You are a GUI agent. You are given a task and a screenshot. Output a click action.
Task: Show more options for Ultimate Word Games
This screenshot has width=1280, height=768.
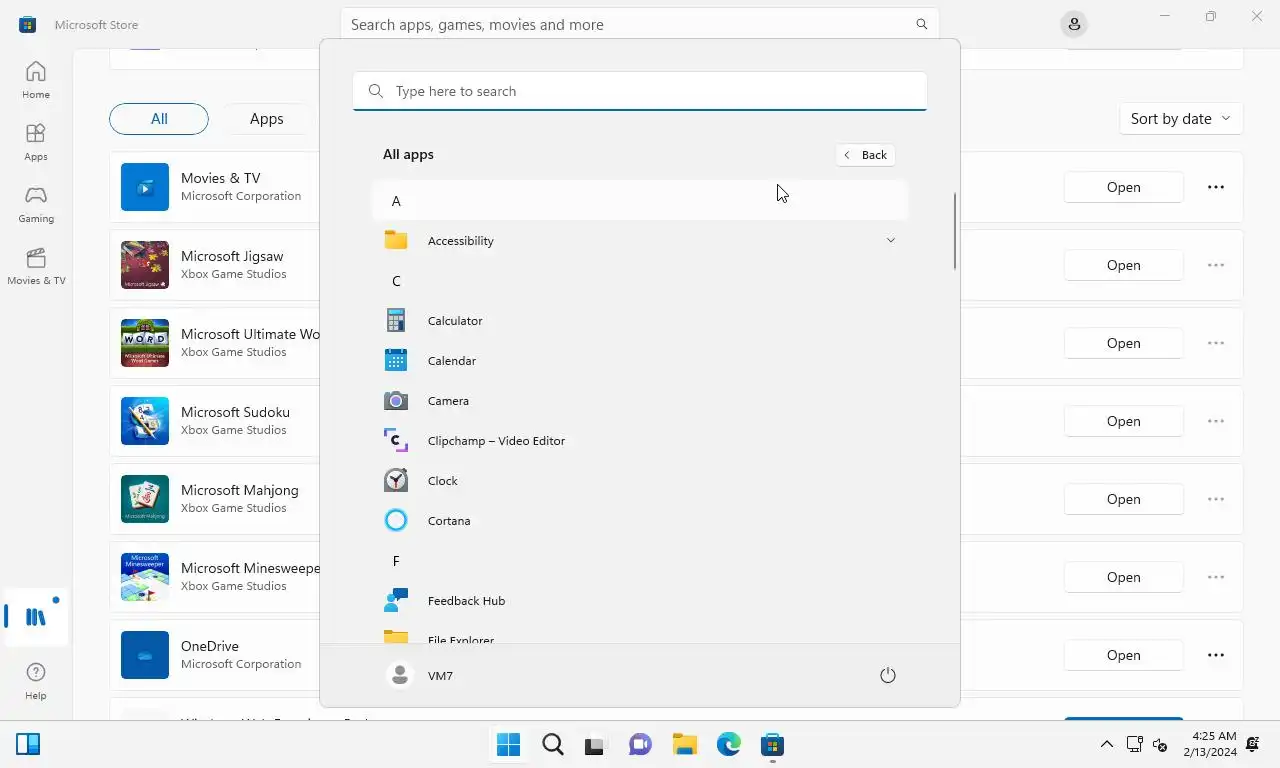(x=1216, y=343)
